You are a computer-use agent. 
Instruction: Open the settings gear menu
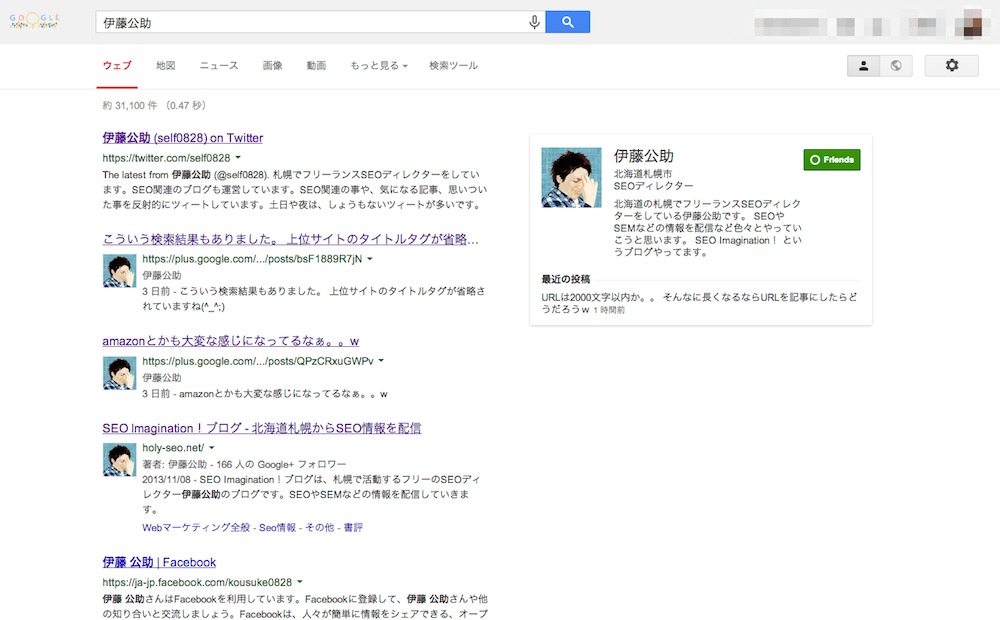coord(951,65)
